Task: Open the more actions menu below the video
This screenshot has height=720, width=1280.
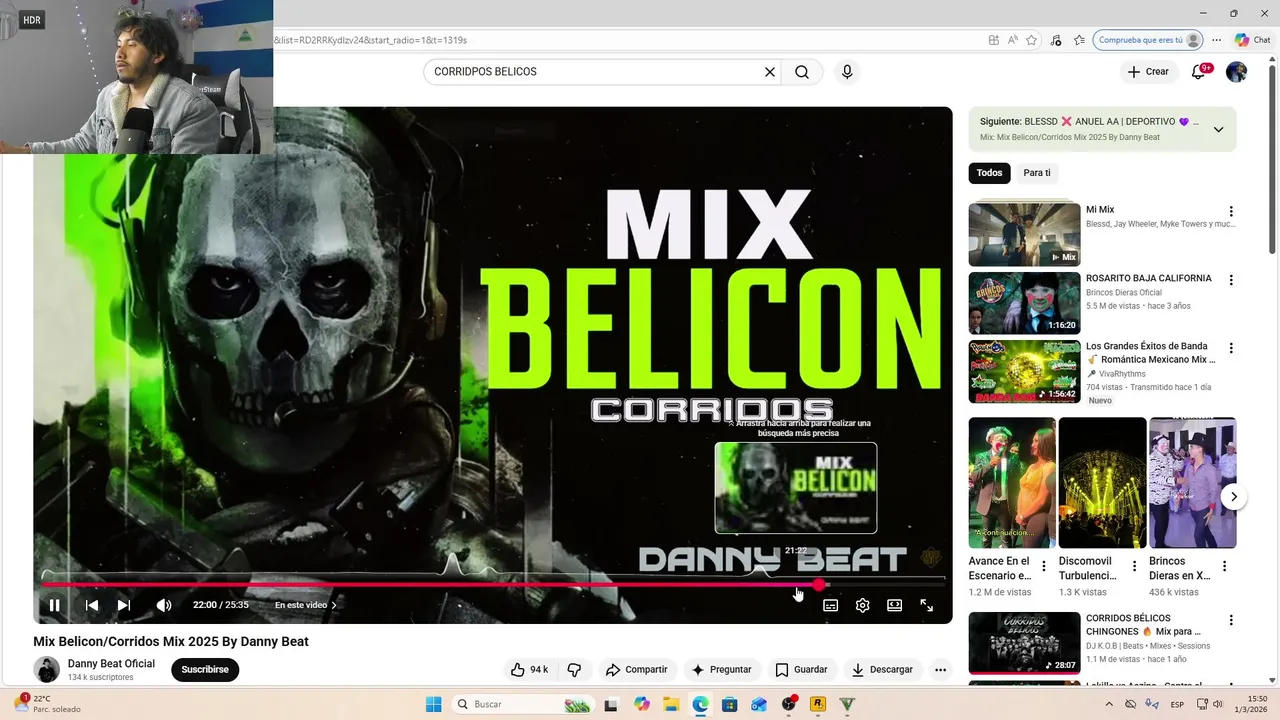Action: coord(940,669)
